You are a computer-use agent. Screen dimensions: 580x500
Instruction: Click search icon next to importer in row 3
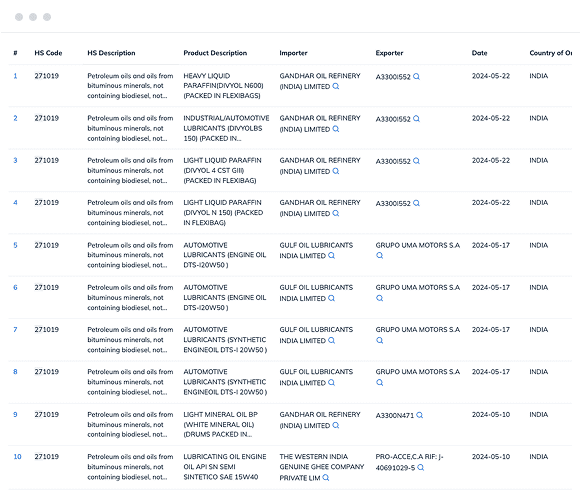[336, 171]
